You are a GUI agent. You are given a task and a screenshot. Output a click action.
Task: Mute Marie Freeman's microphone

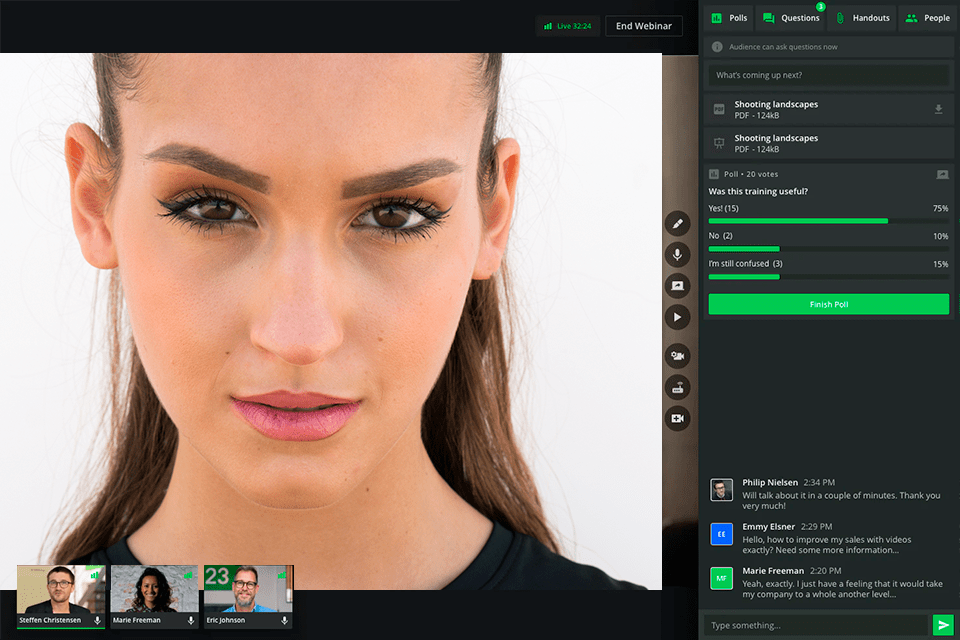pos(190,620)
